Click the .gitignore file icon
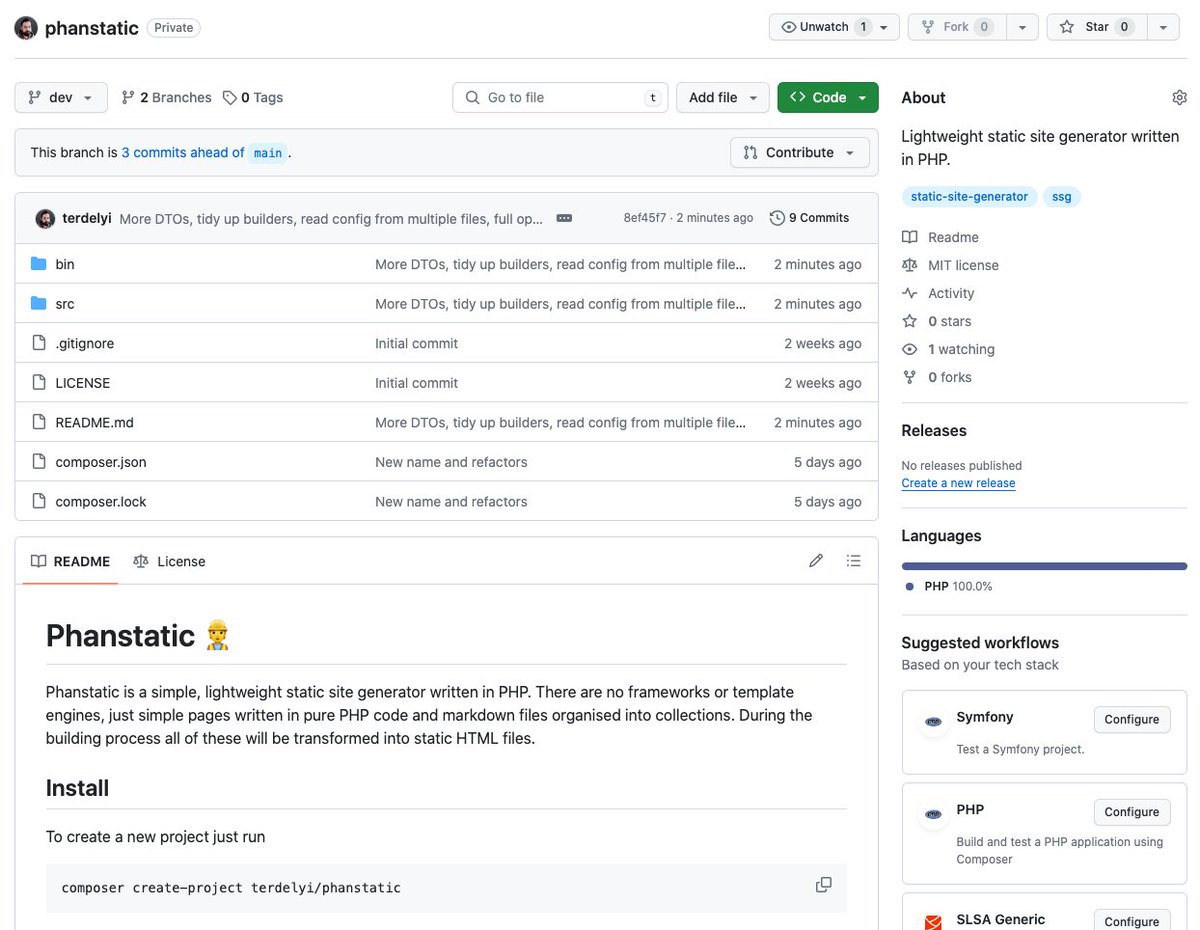The width and height of the screenshot is (1200, 930). point(39,343)
